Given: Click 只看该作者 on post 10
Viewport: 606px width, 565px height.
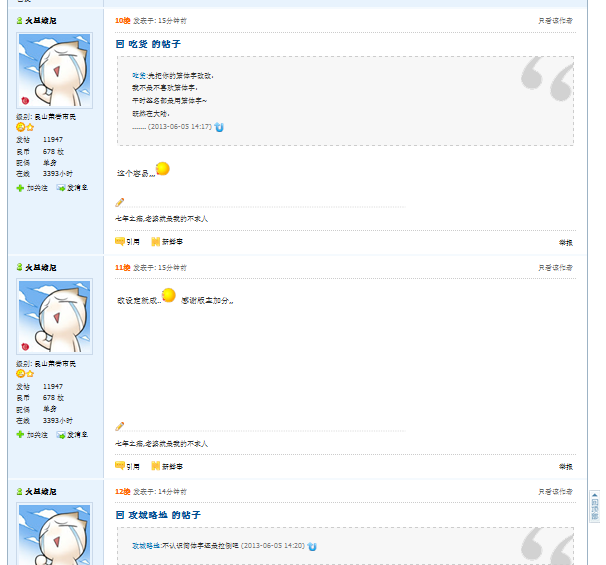Looking at the screenshot, I should click(555, 21).
